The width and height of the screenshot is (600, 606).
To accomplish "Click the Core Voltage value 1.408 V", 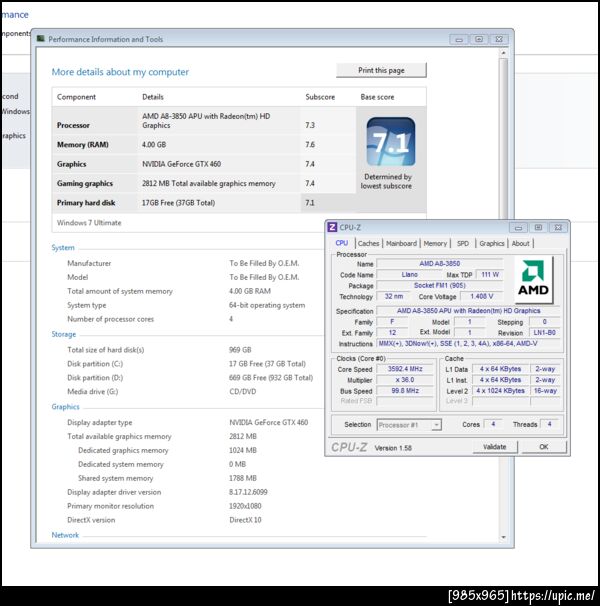I will coord(482,296).
